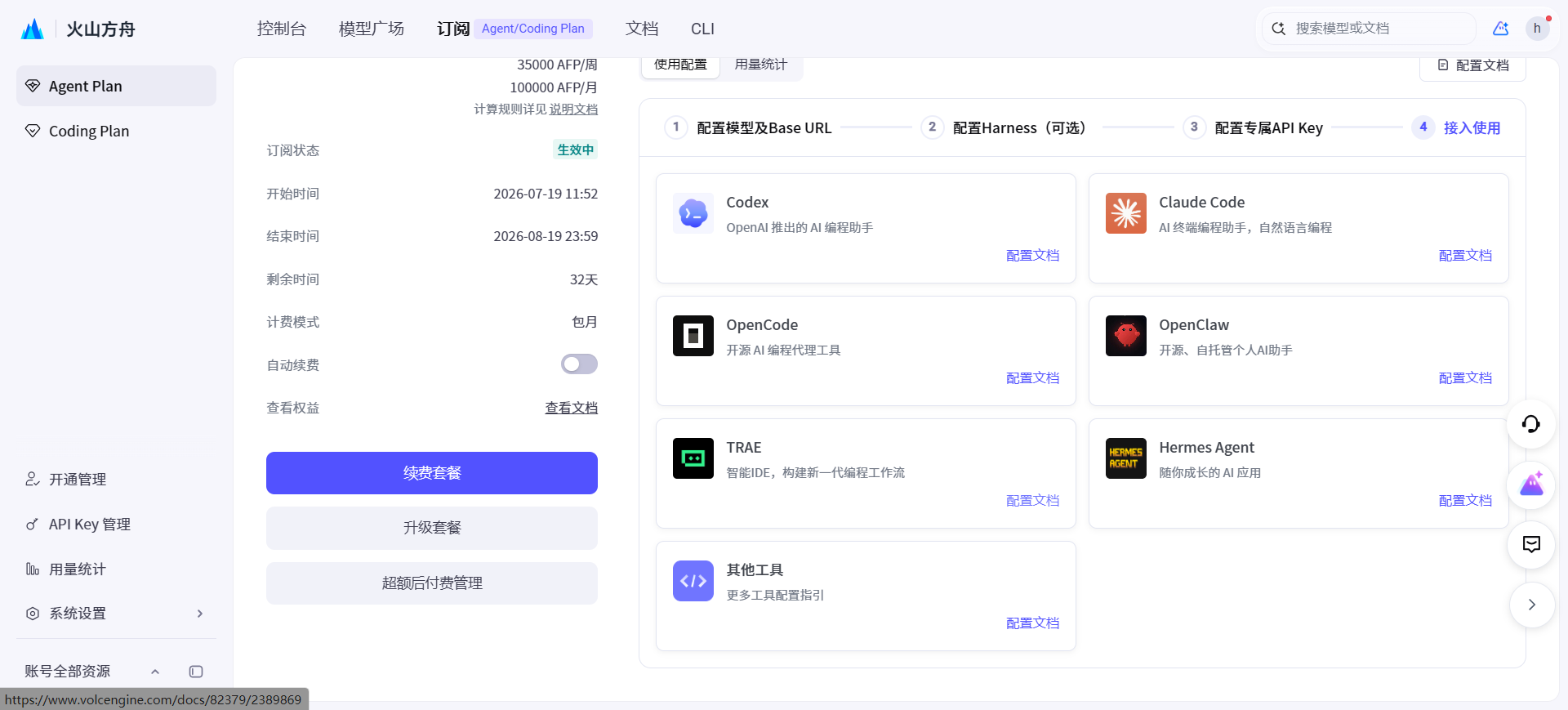Screen dimensions: 1568x710
Task: Expand the floating right chevron button
Action: [1531, 605]
